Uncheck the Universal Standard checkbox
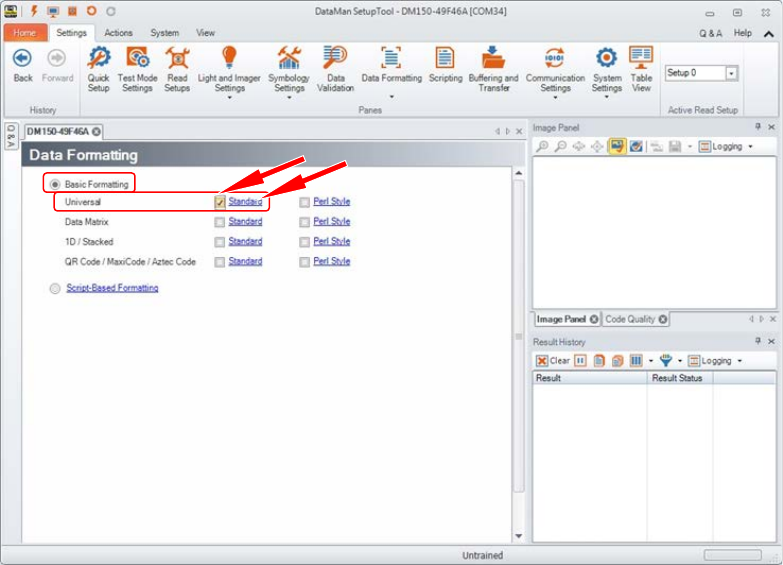Screen dimensions: 783x565 pos(220,202)
